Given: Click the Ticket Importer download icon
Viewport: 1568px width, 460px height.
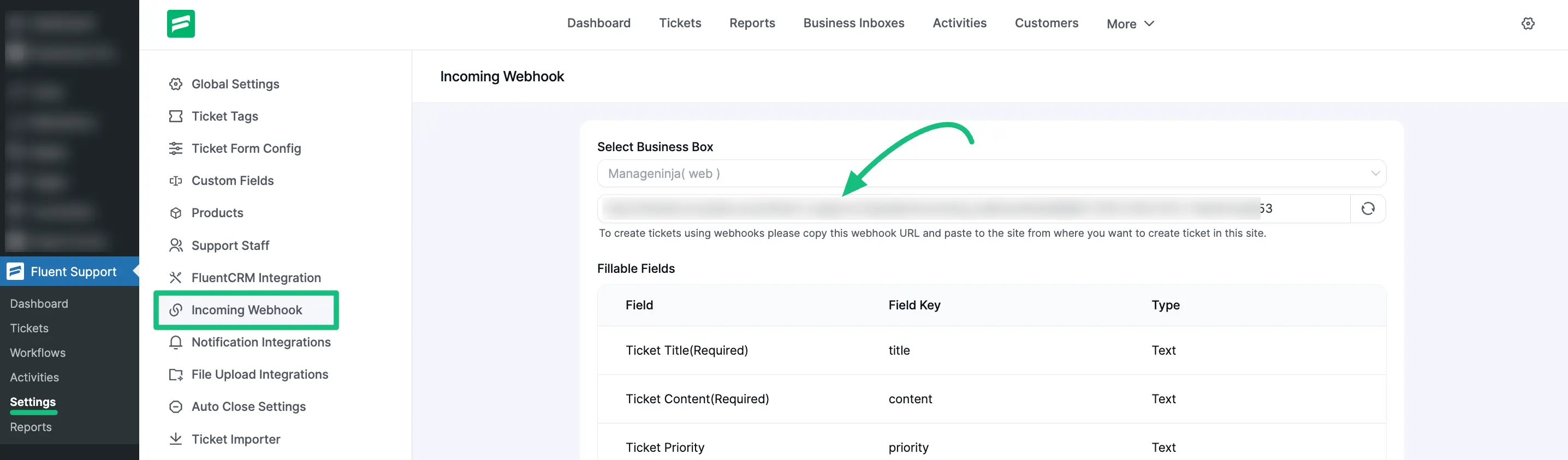Looking at the screenshot, I should tap(175, 439).
